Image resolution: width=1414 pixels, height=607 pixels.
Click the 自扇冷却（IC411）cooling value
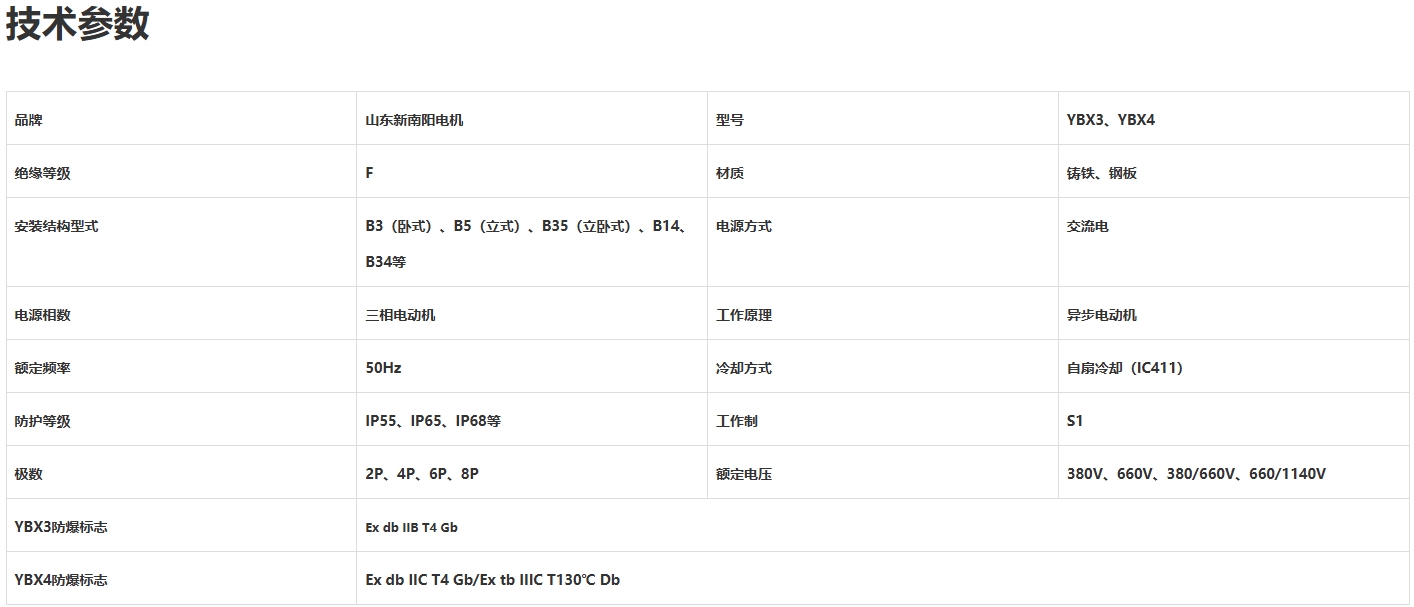coord(1125,368)
